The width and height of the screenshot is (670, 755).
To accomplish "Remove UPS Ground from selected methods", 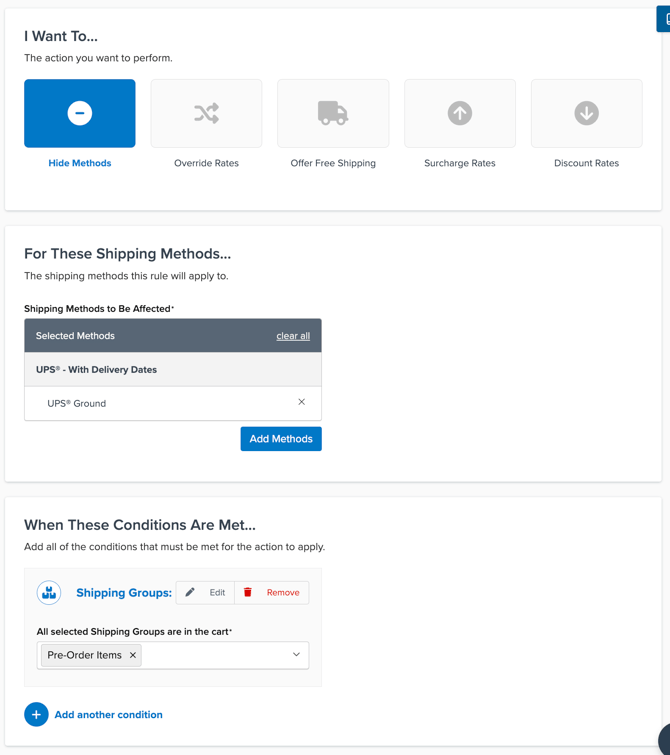I will tap(301, 402).
